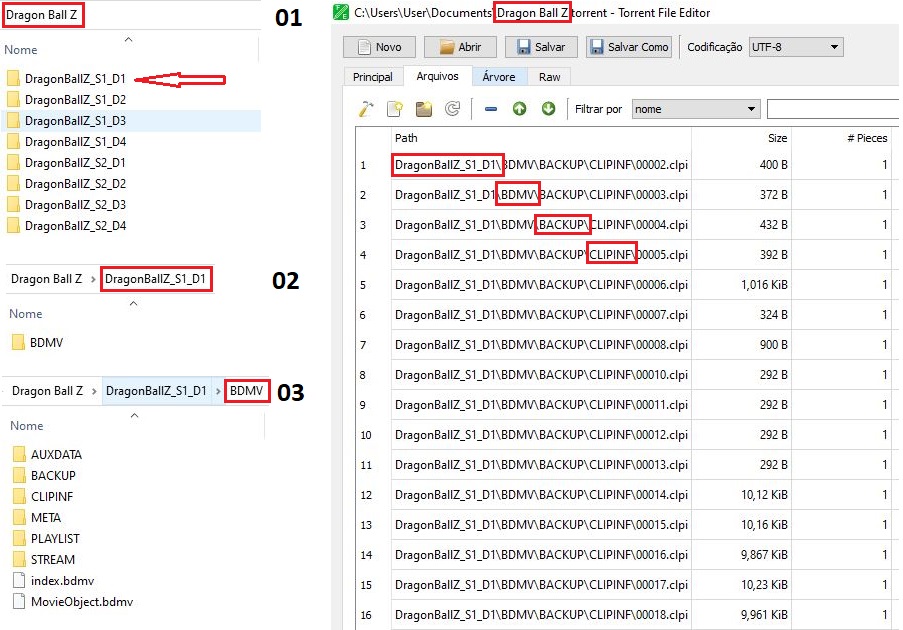Click file icon beside index.bdmv

coord(19,580)
